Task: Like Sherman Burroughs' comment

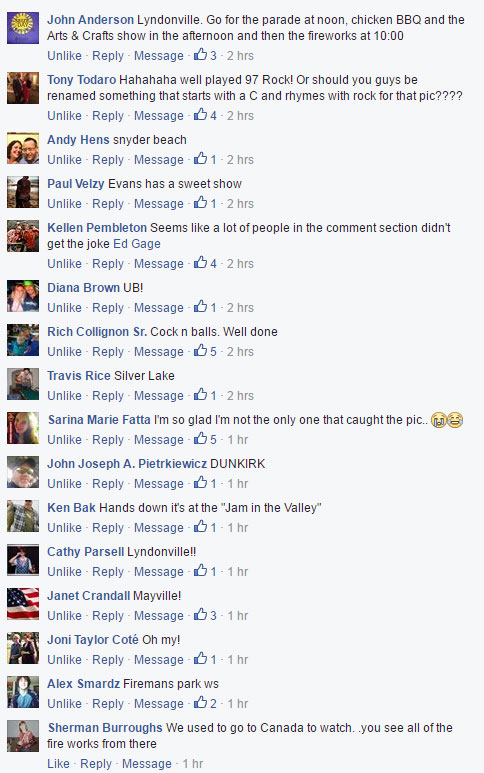Action: [58, 764]
